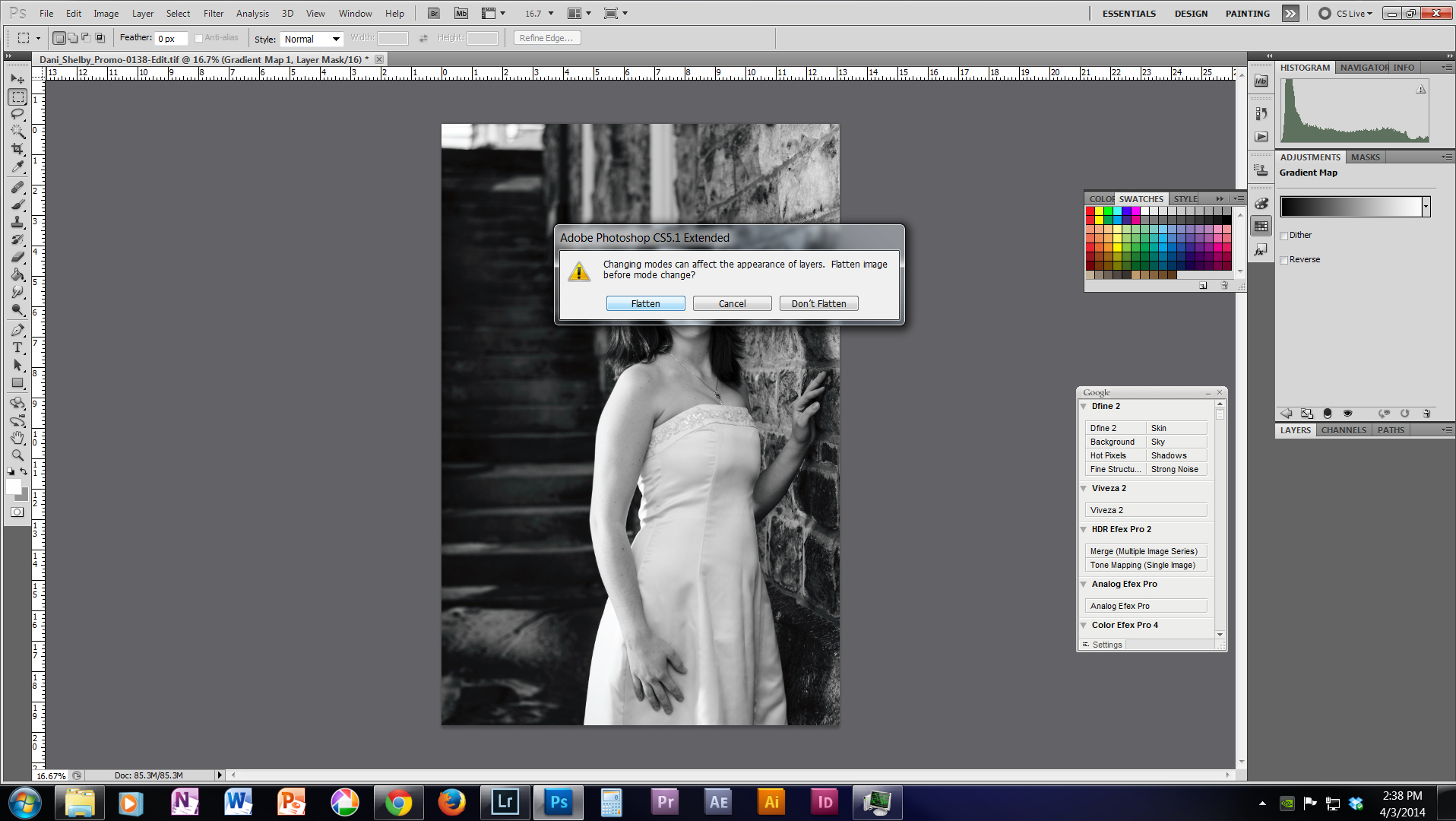Toggle layer visibility eye in Adjustments panel
Viewport: 1456px width, 821px height.
click(x=1347, y=414)
